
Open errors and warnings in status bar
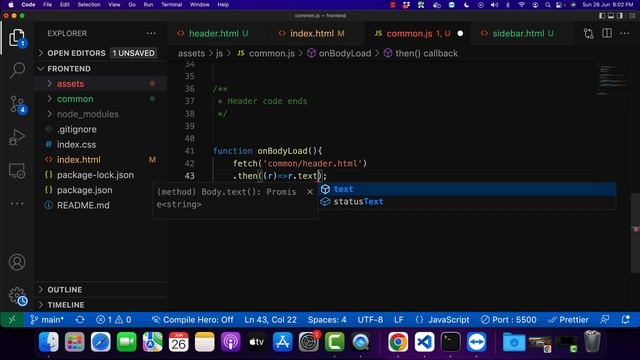pos(113,320)
